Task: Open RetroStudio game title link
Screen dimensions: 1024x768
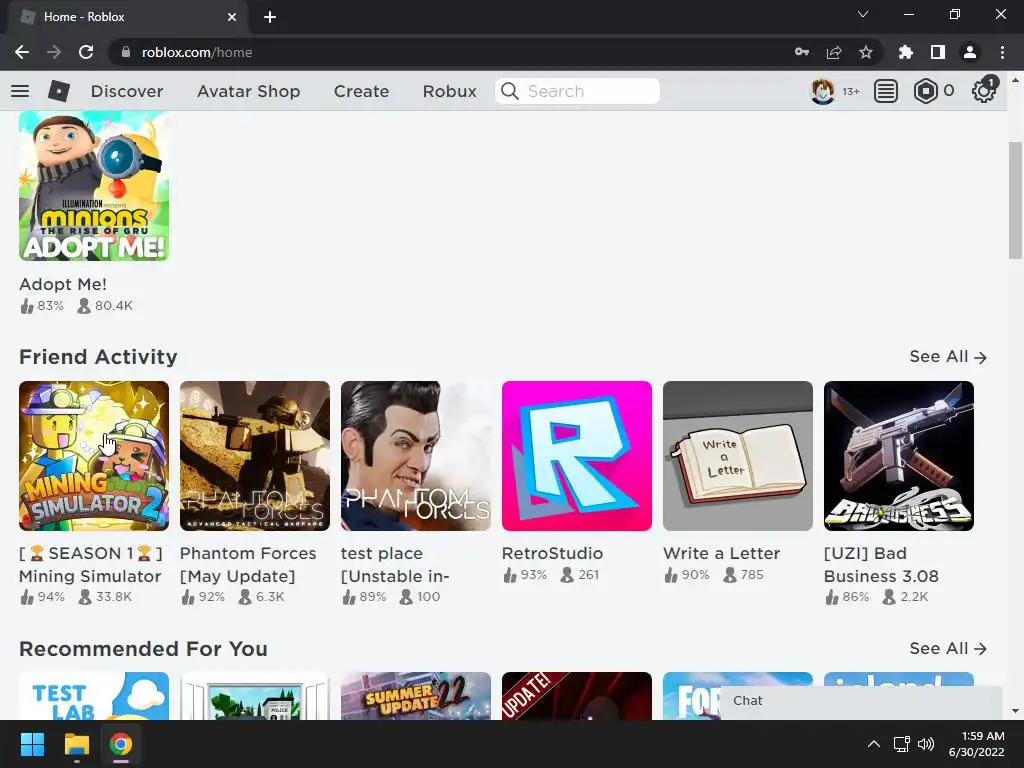Action: (x=552, y=553)
